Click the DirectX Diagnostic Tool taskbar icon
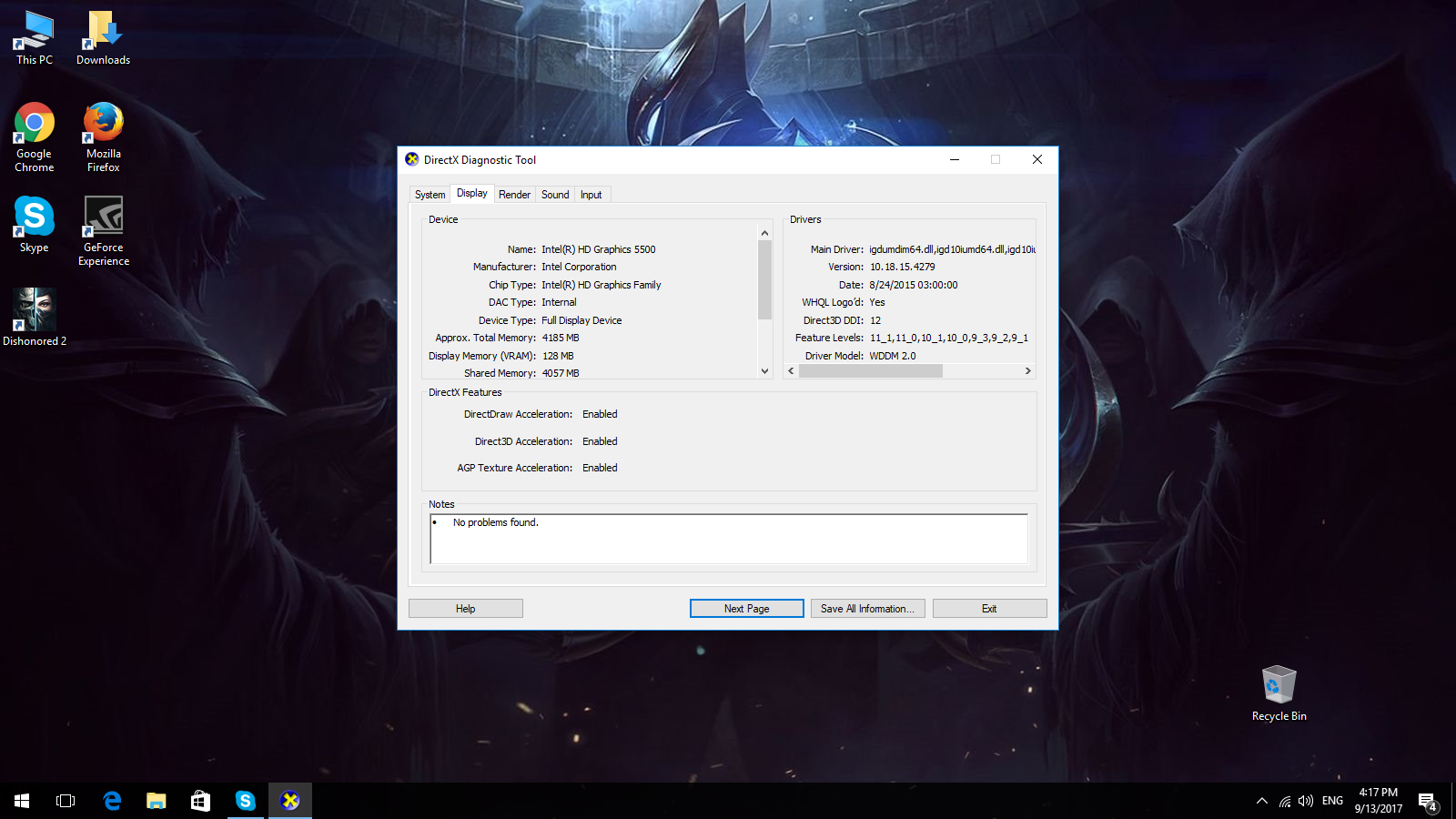The height and width of the screenshot is (819, 1456). [290, 801]
